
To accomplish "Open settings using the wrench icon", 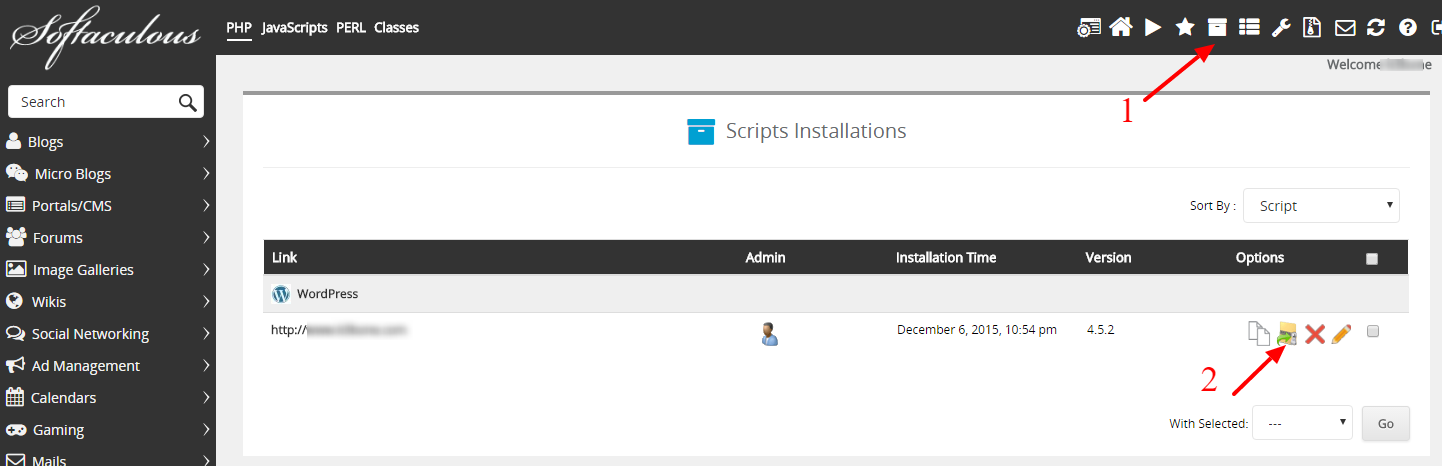I will pos(1281,28).
